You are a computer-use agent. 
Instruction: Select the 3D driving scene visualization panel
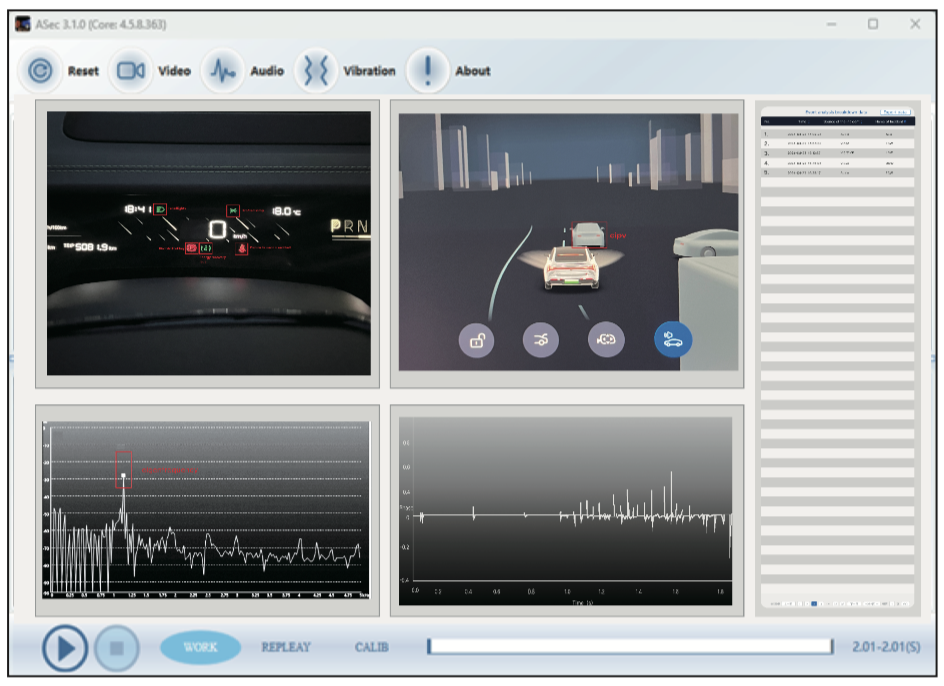[x=568, y=242]
